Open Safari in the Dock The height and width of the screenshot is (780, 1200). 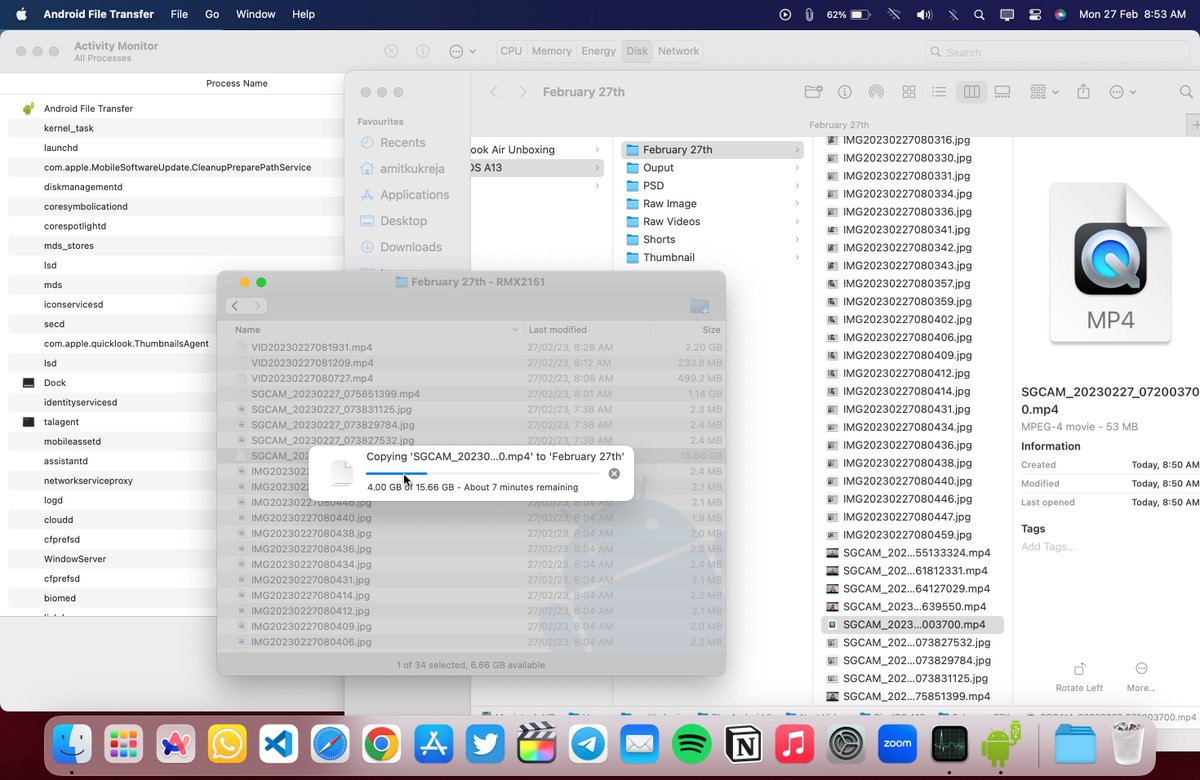tap(330, 744)
